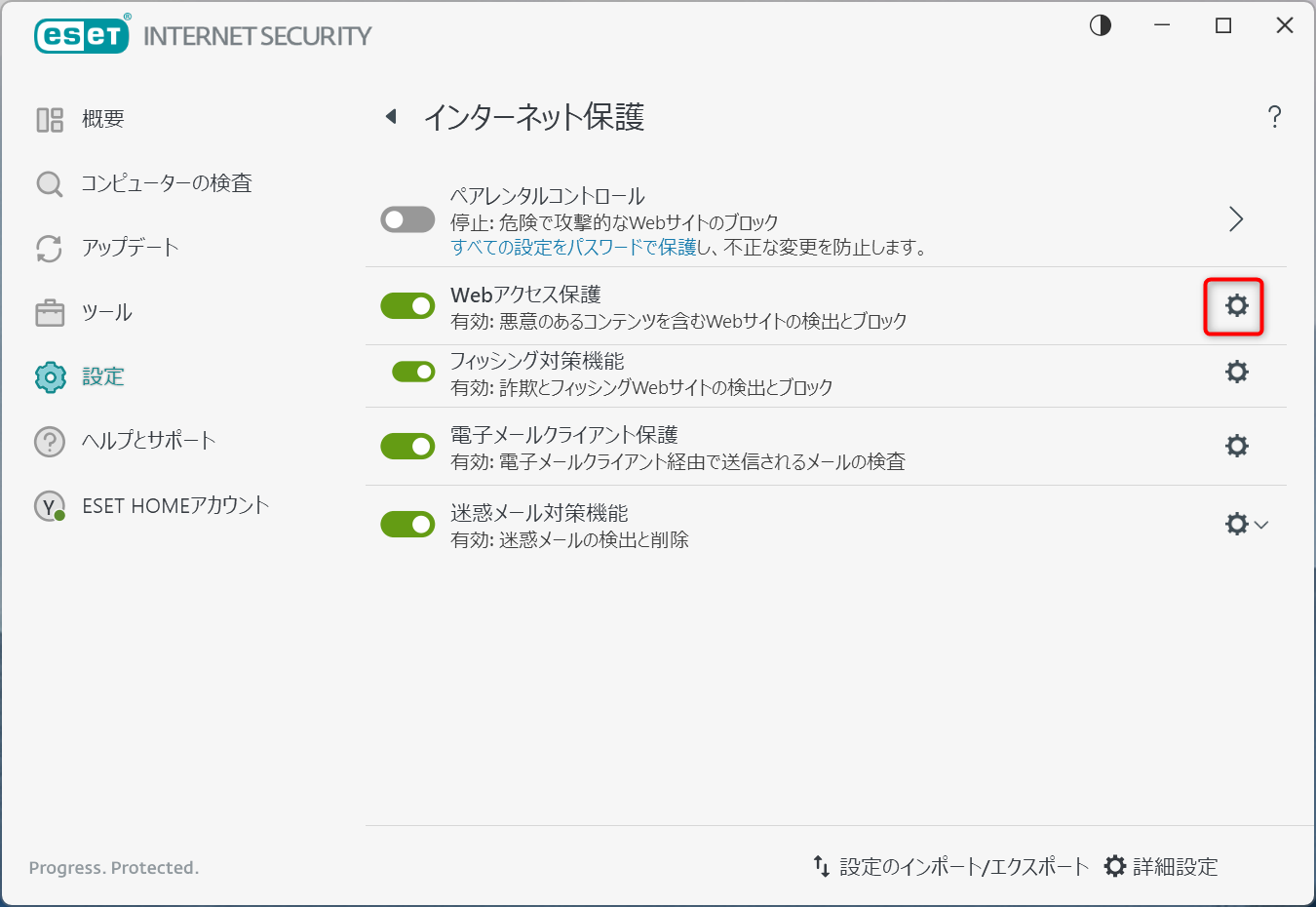Screen dimensions: 1316x907
Task: Click the 詳細設定 gear icon
Action: pyautogui.click(x=1115, y=866)
